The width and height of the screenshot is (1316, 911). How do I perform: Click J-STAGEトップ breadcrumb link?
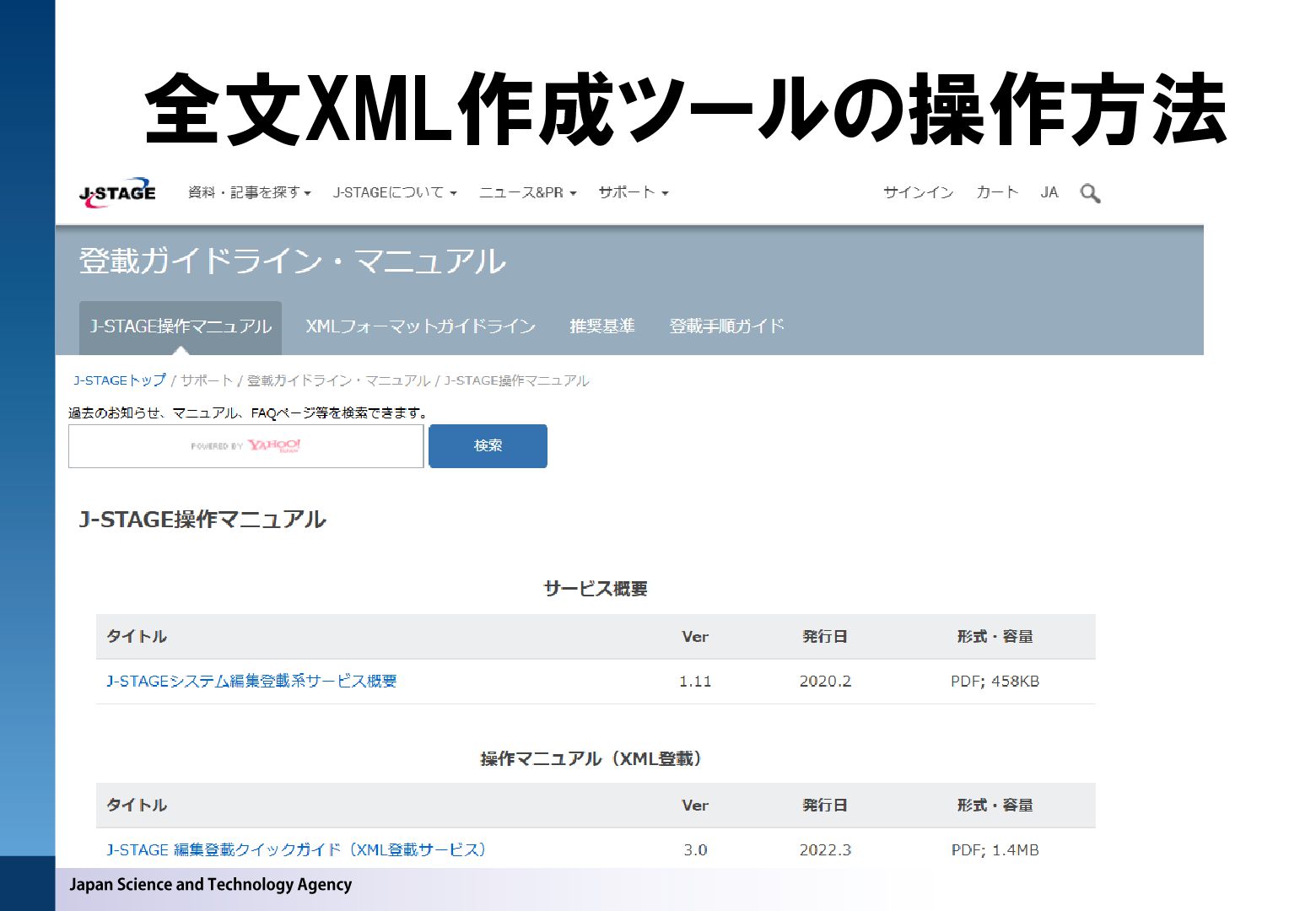[x=120, y=380]
